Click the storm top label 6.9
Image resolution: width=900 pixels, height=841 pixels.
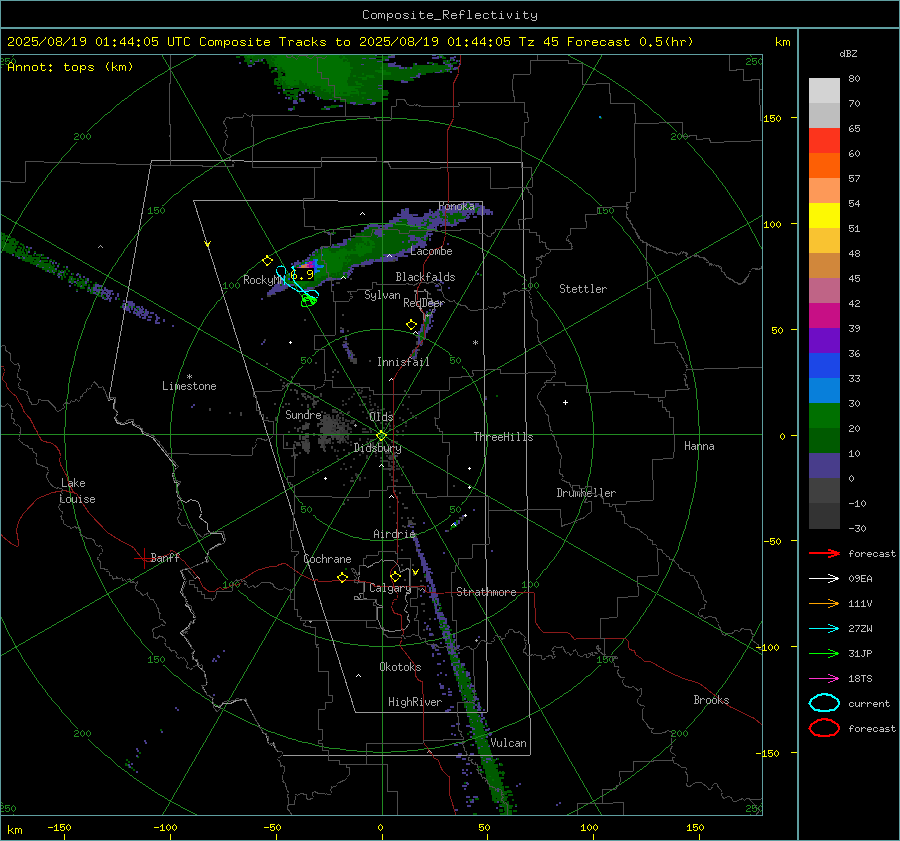302,275
